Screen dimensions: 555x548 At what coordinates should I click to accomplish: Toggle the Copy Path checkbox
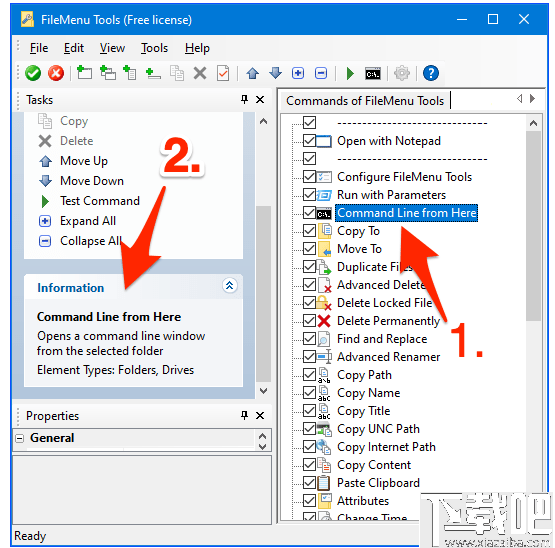tap(309, 375)
